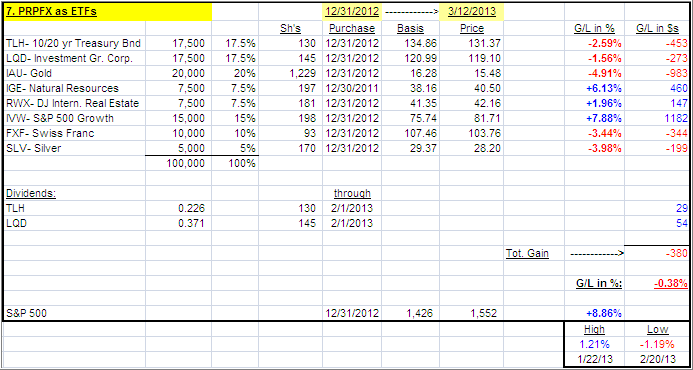The width and height of the screenshot is (693, 370).
Task: Select the '7. PRPFX as ETFs' title cell
Action: point(108,12)
